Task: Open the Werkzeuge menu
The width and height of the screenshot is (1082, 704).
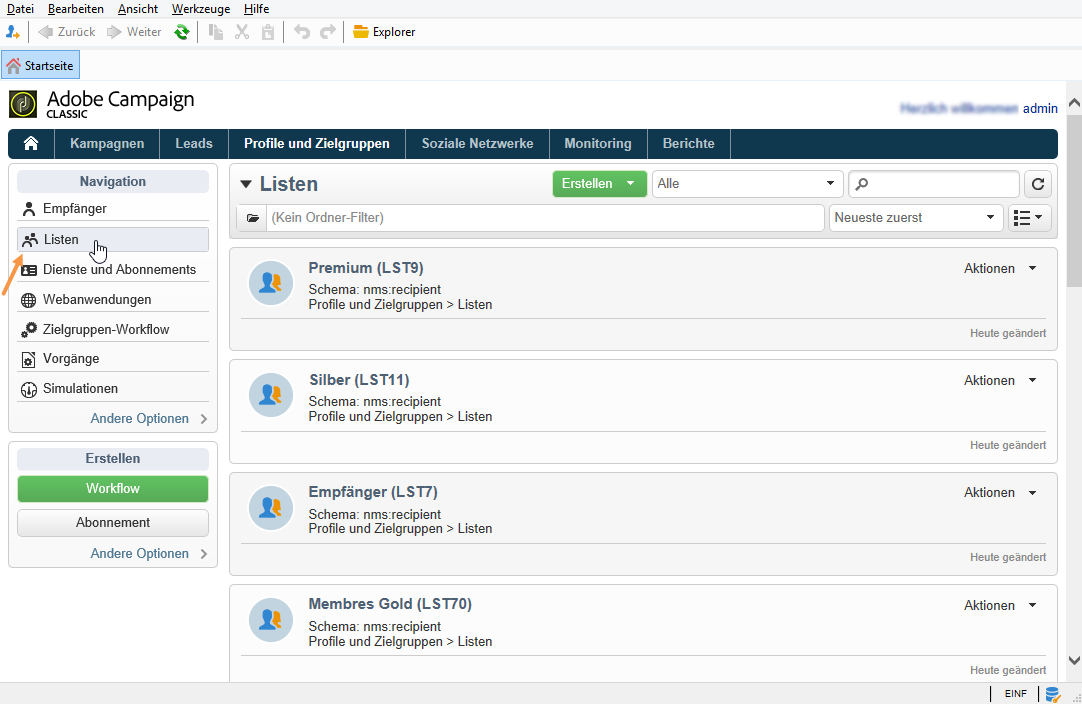Action: click(x=201, y=9)
